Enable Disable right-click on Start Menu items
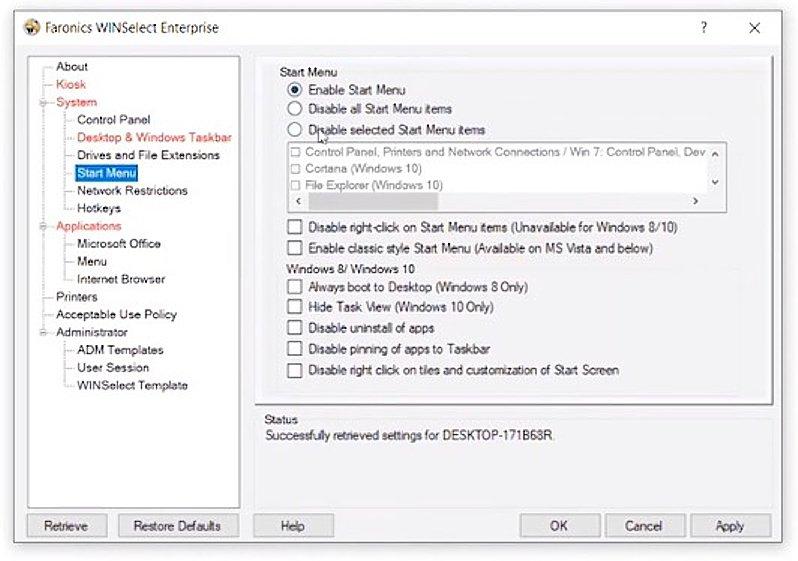 tap(295, 227)
